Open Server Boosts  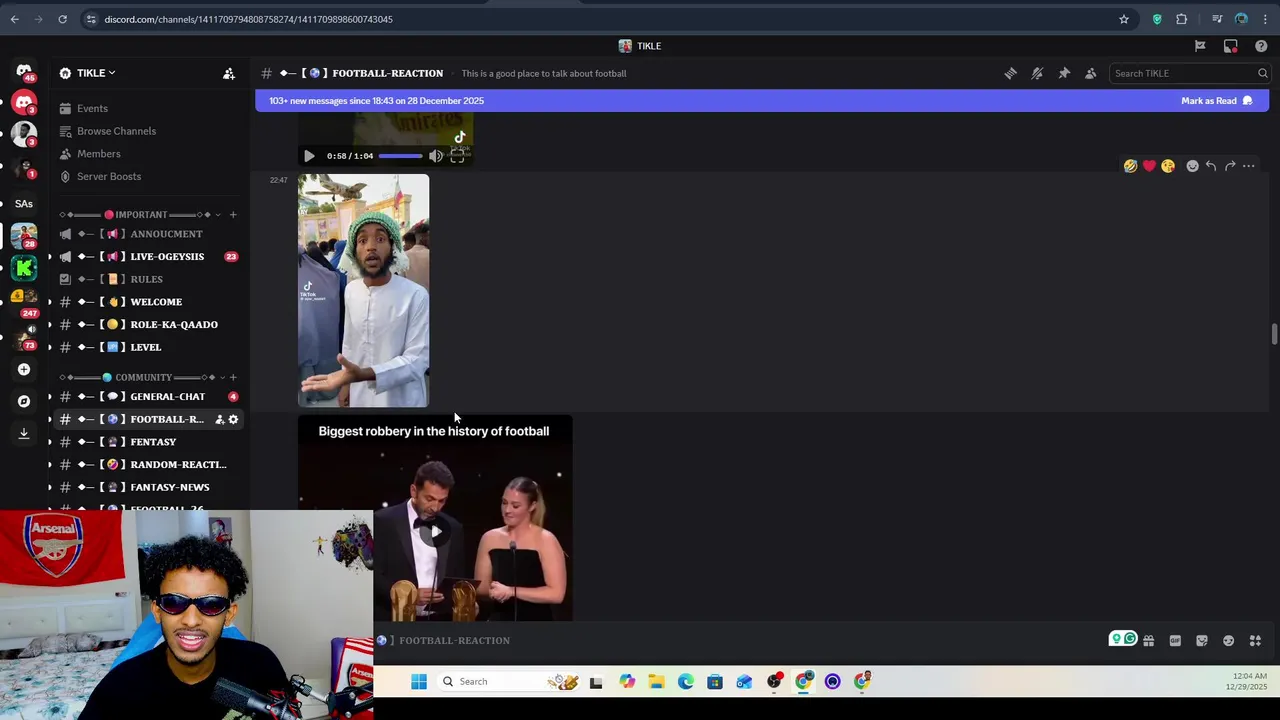click(148, 176)
